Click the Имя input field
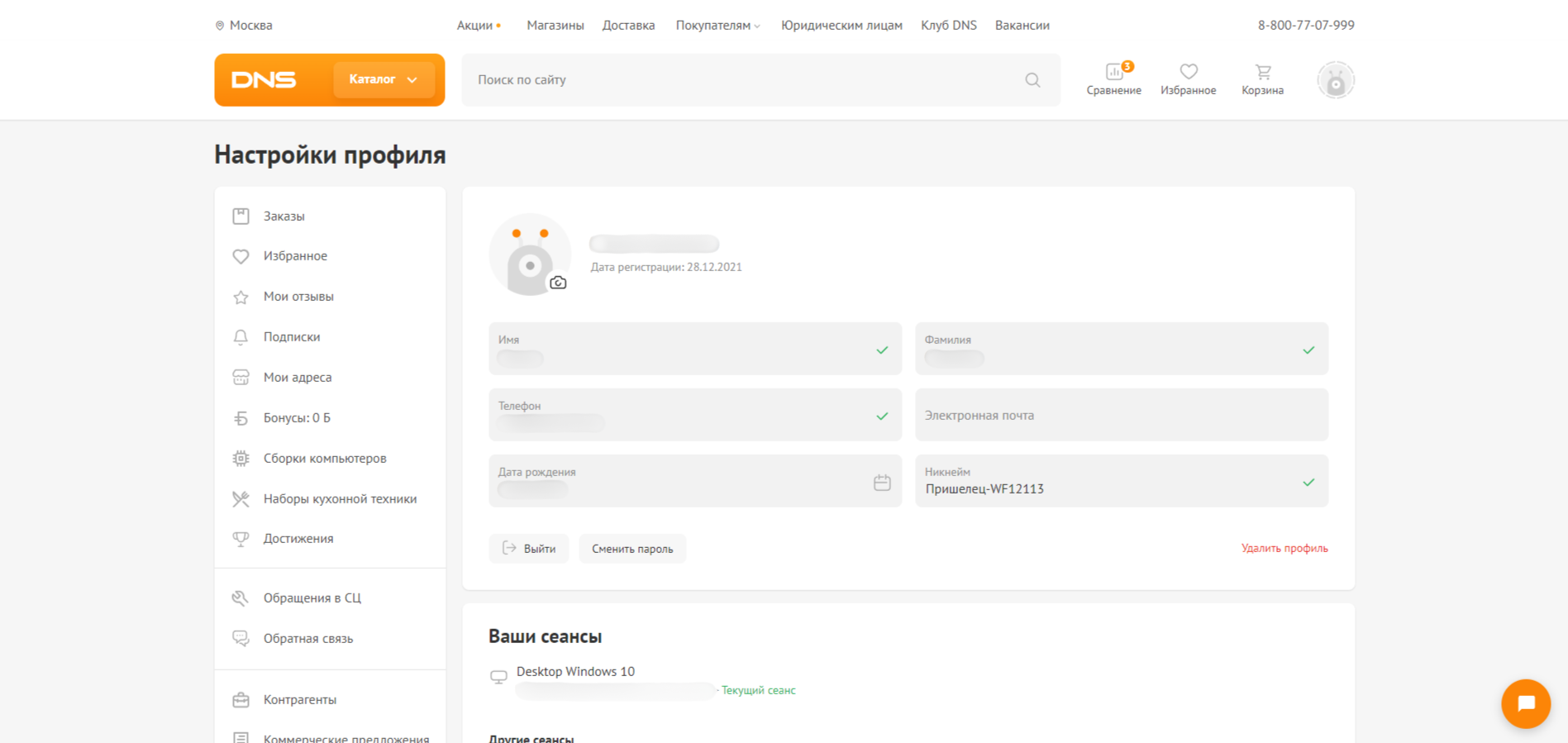 point(695,349)
